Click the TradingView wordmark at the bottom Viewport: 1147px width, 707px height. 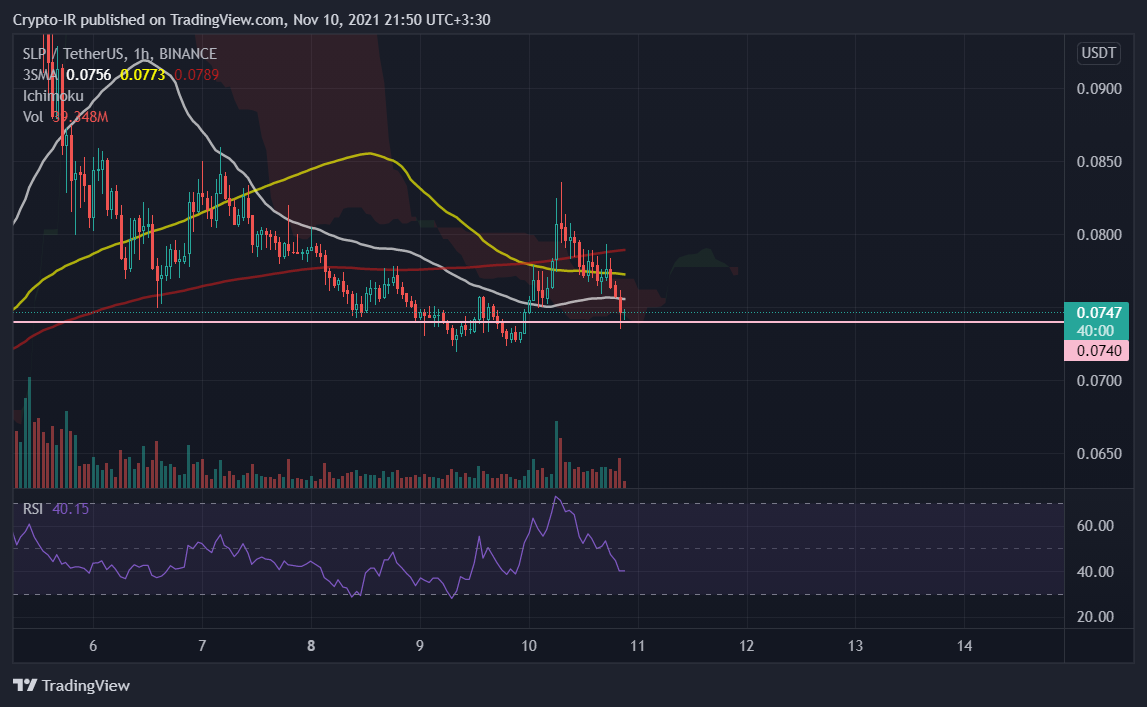coord(86,685)
